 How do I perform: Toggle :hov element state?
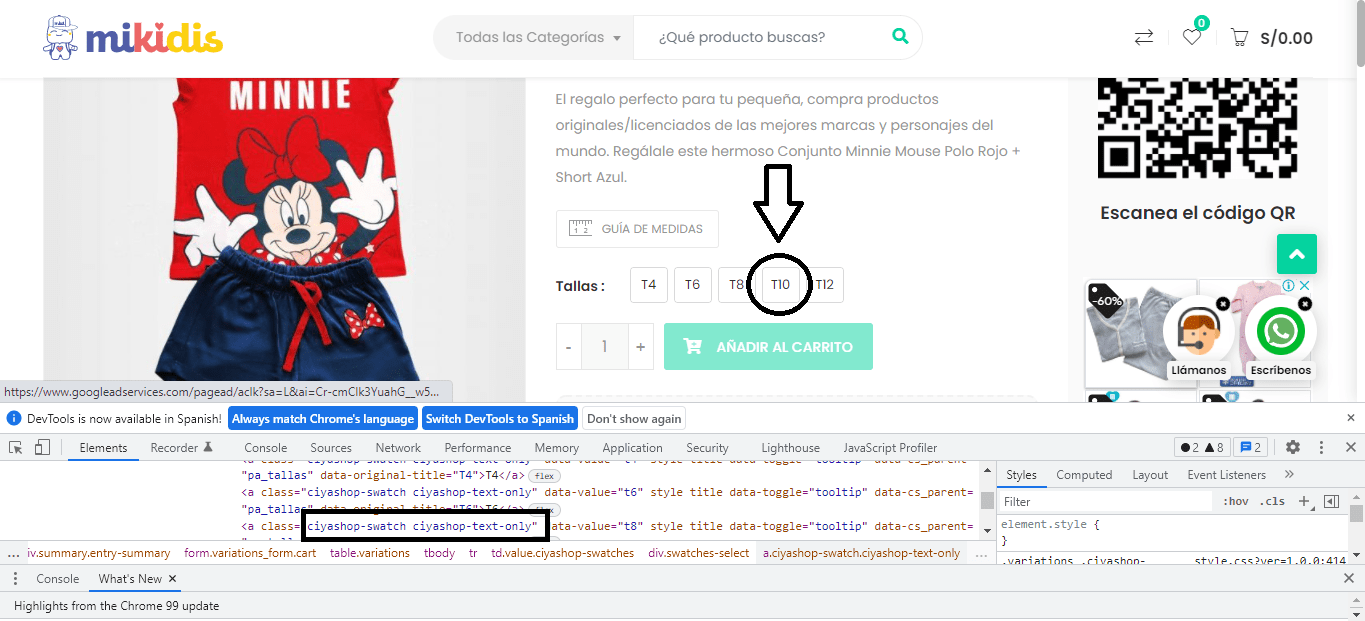(1236, 501)
